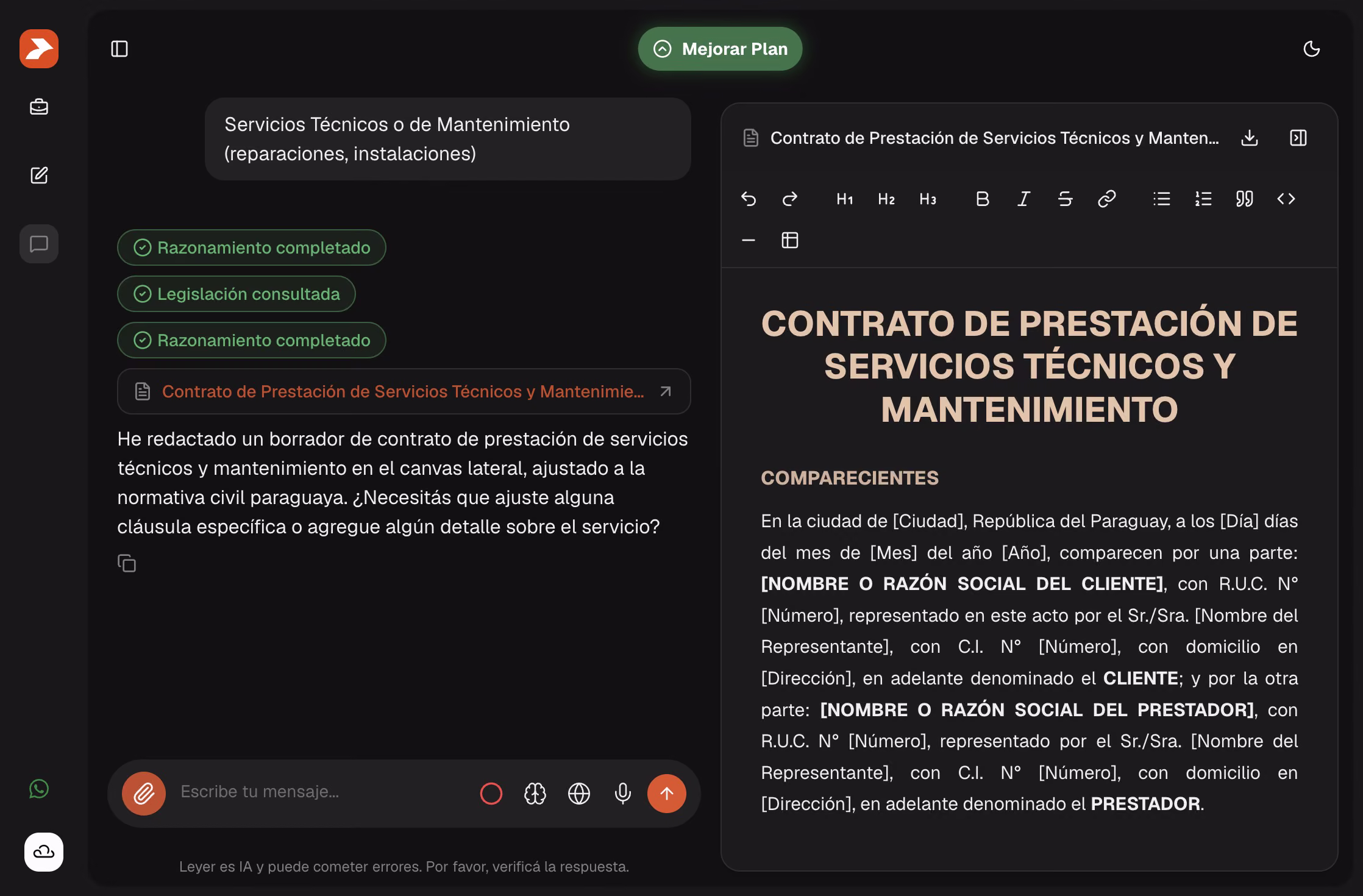Click the cloud icon at the bottom left
Image resolution: width=1363 pixels, height=896 pixels.
click(x=44, y=852)
